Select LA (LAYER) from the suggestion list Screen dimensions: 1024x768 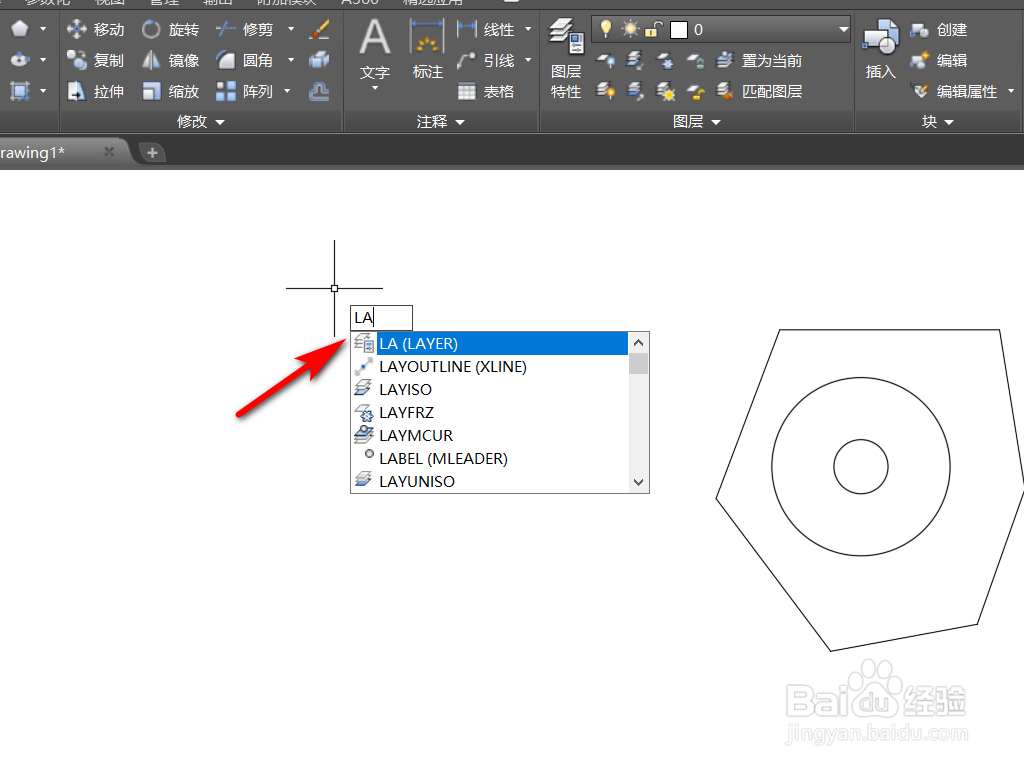490,344
